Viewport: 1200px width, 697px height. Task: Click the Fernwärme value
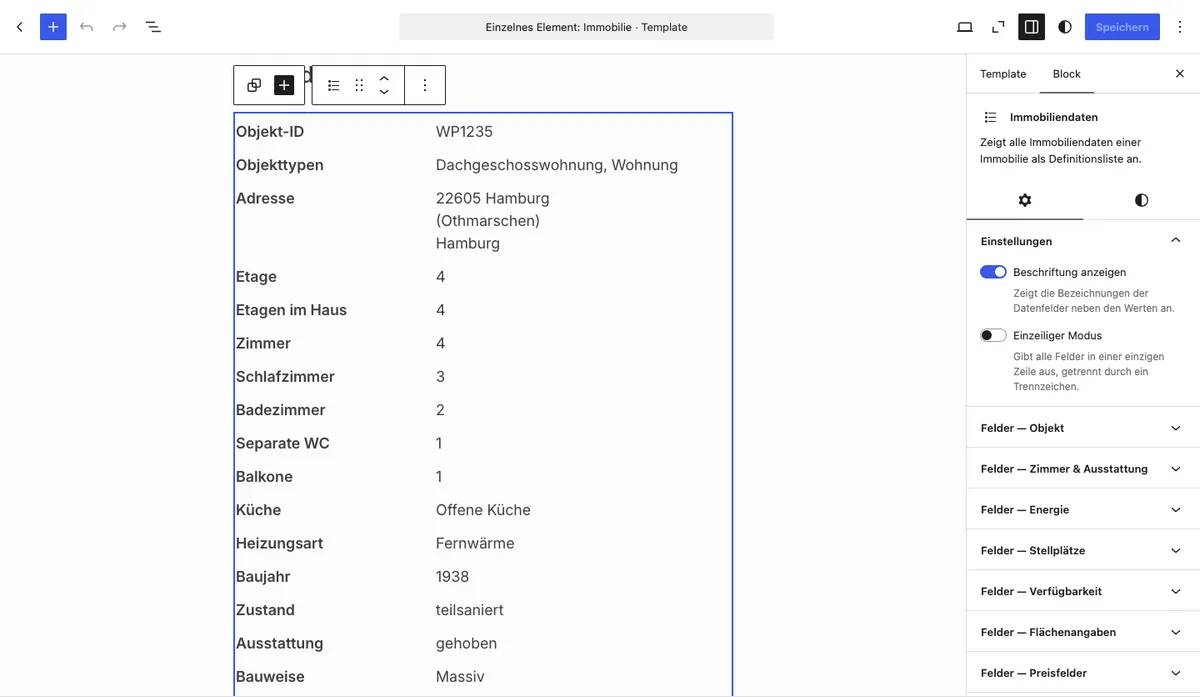(475, 544)
